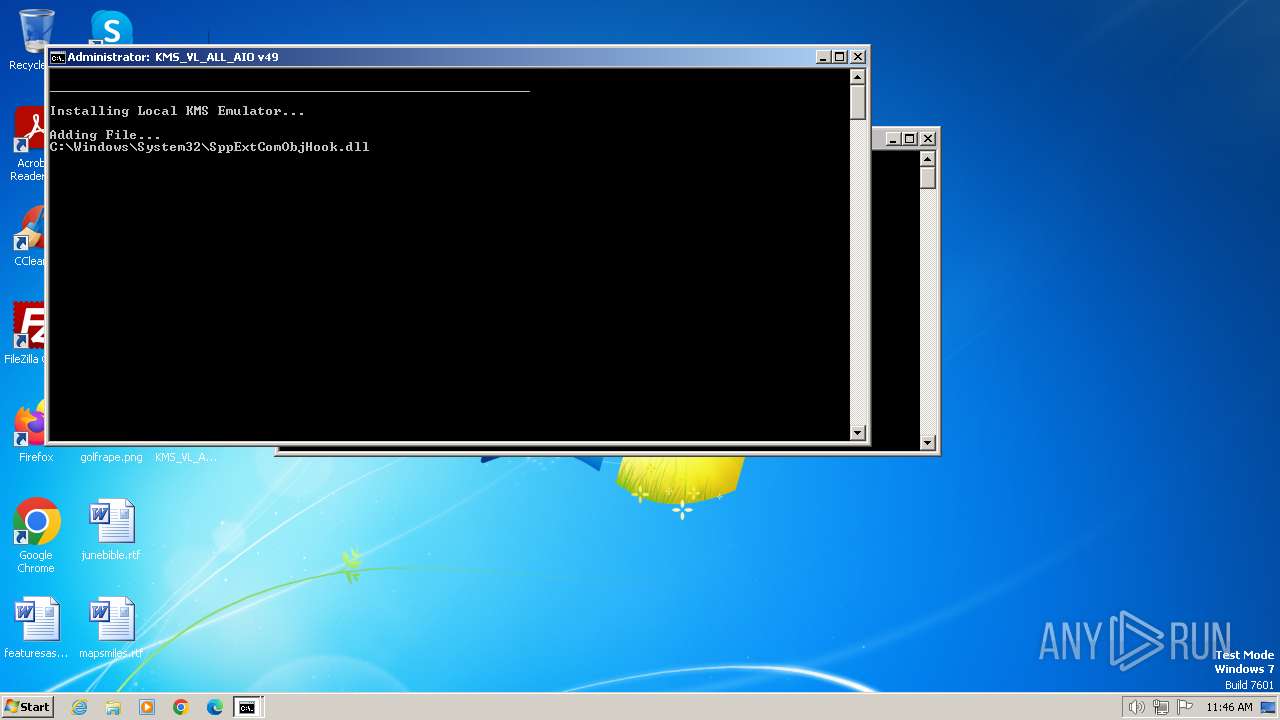
Task: Open Windows Explorer from the taskbar
Action: (x=113, y=707)
